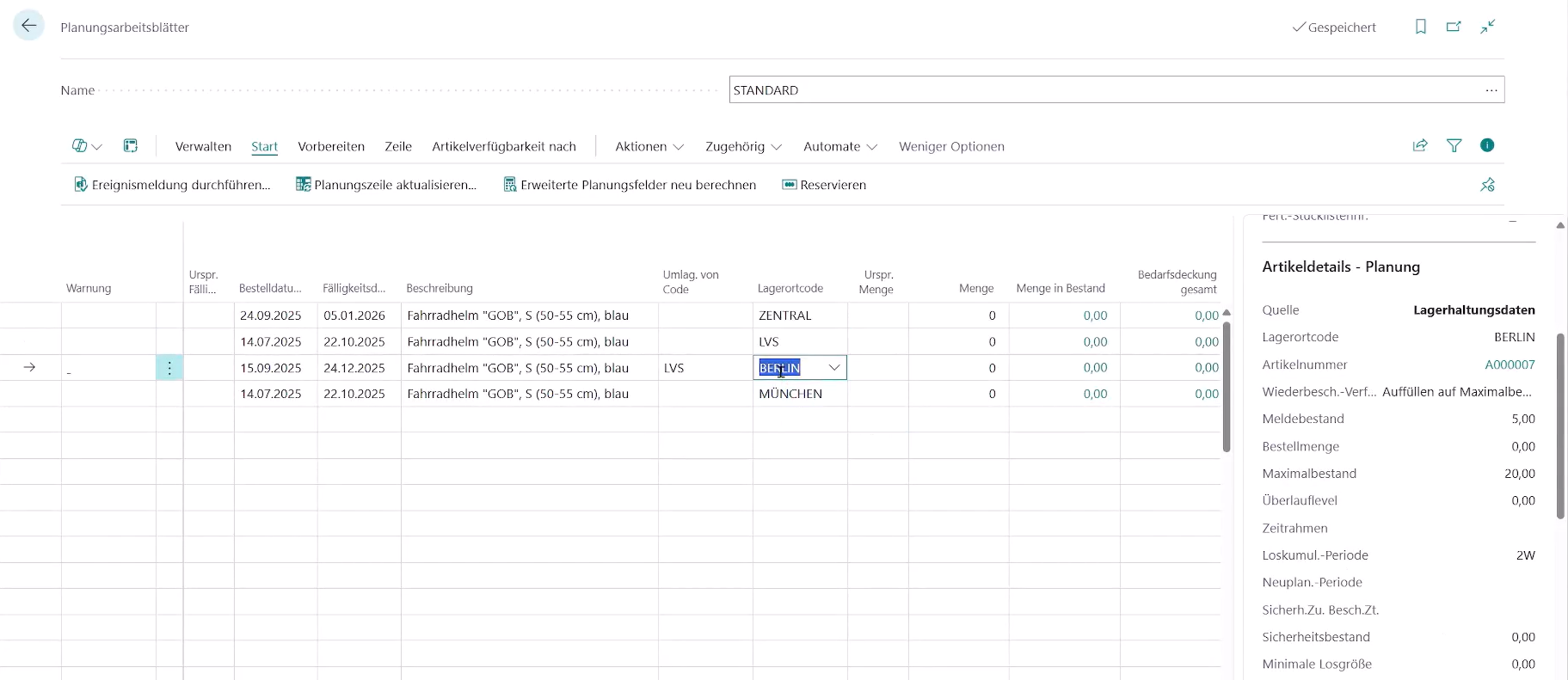Click the Name field lookup ellipsis
The image size is (1568, 680).
coord(1491,90)
